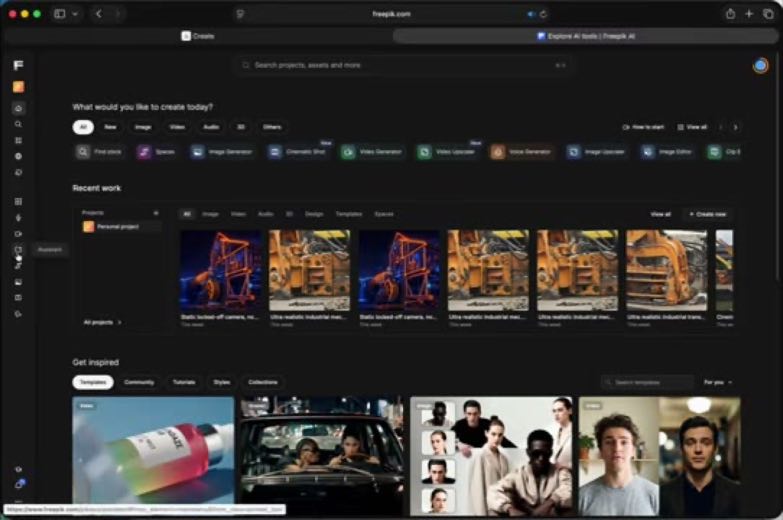
Task: Open the Cinematic Shot tool
Action: coord(298,151)
